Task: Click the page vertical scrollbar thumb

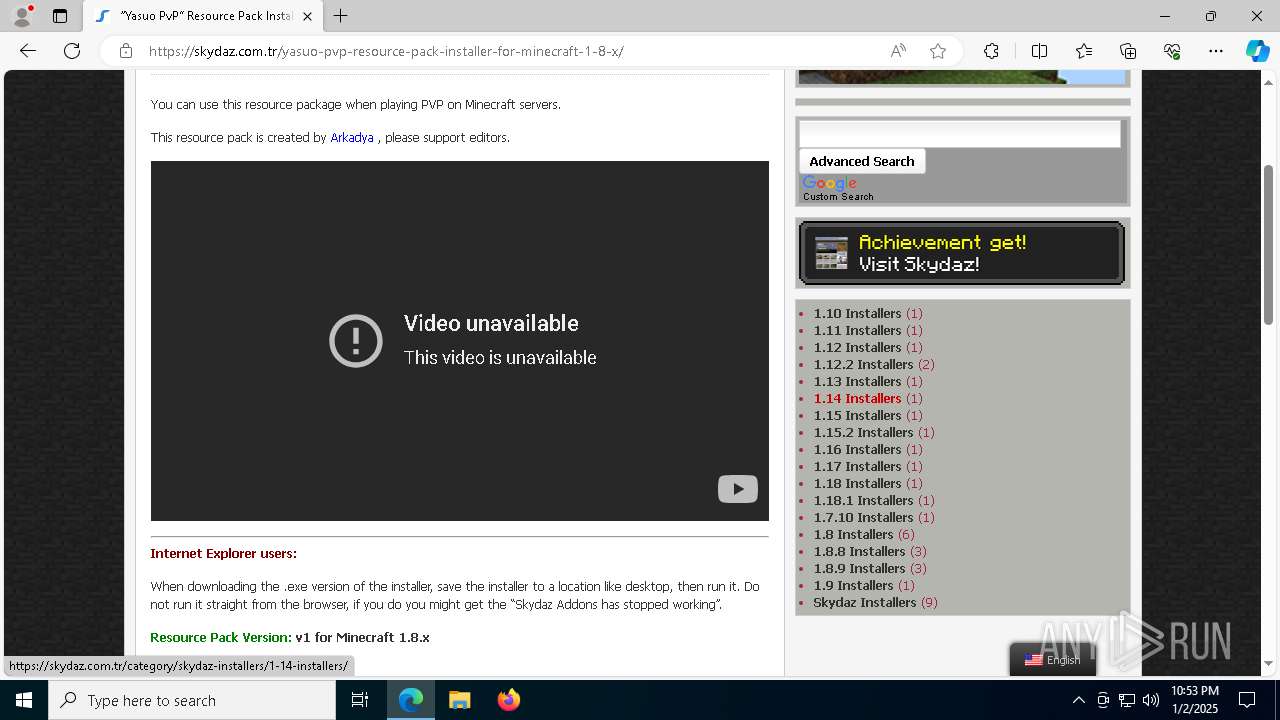Action: tap(1268, 245)
